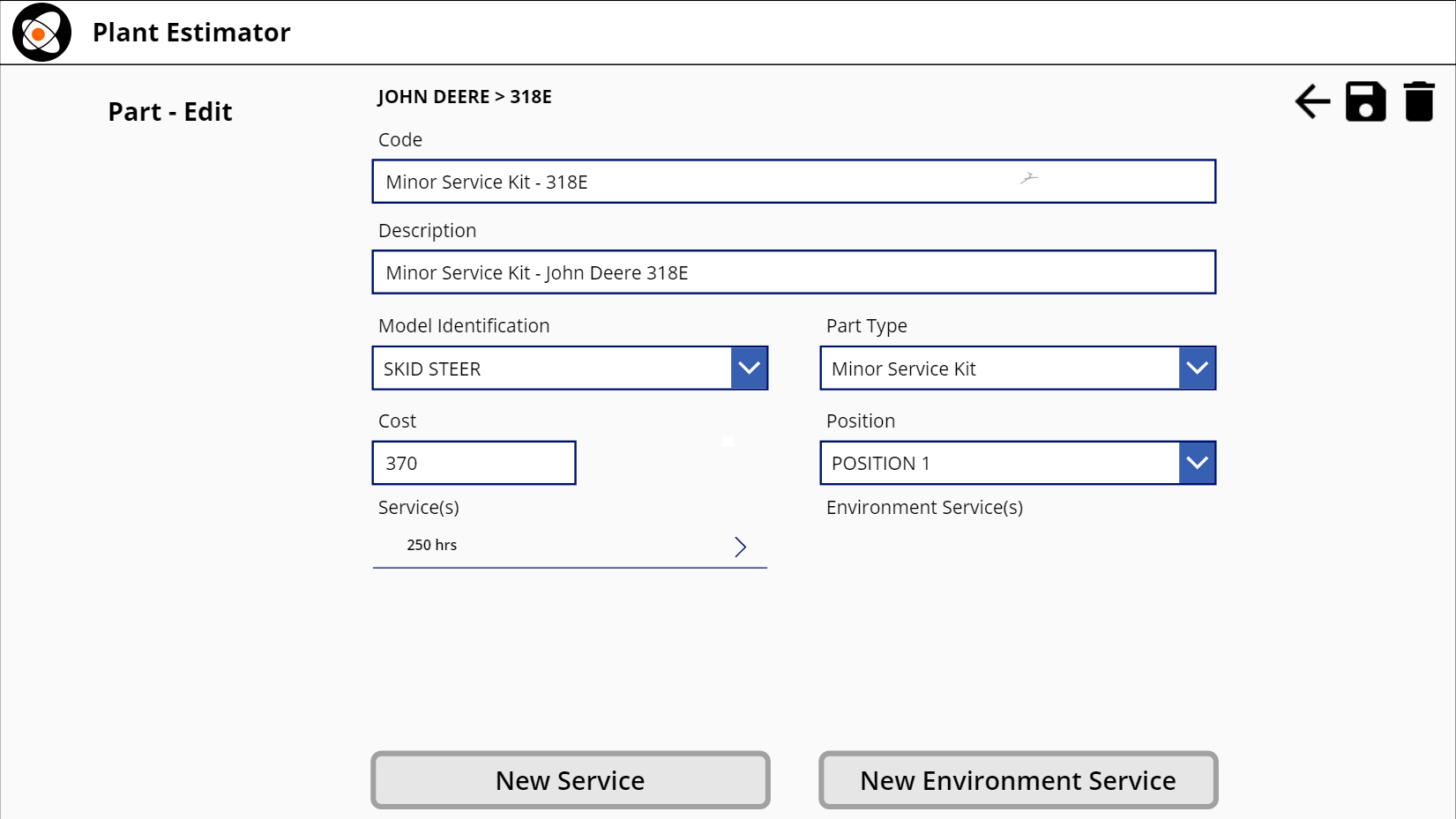Image resolution: width=1456 pixels, height=819 pixels.
Task: Expand the Part Type dropdown arrow
Action: pos(1197,368)
